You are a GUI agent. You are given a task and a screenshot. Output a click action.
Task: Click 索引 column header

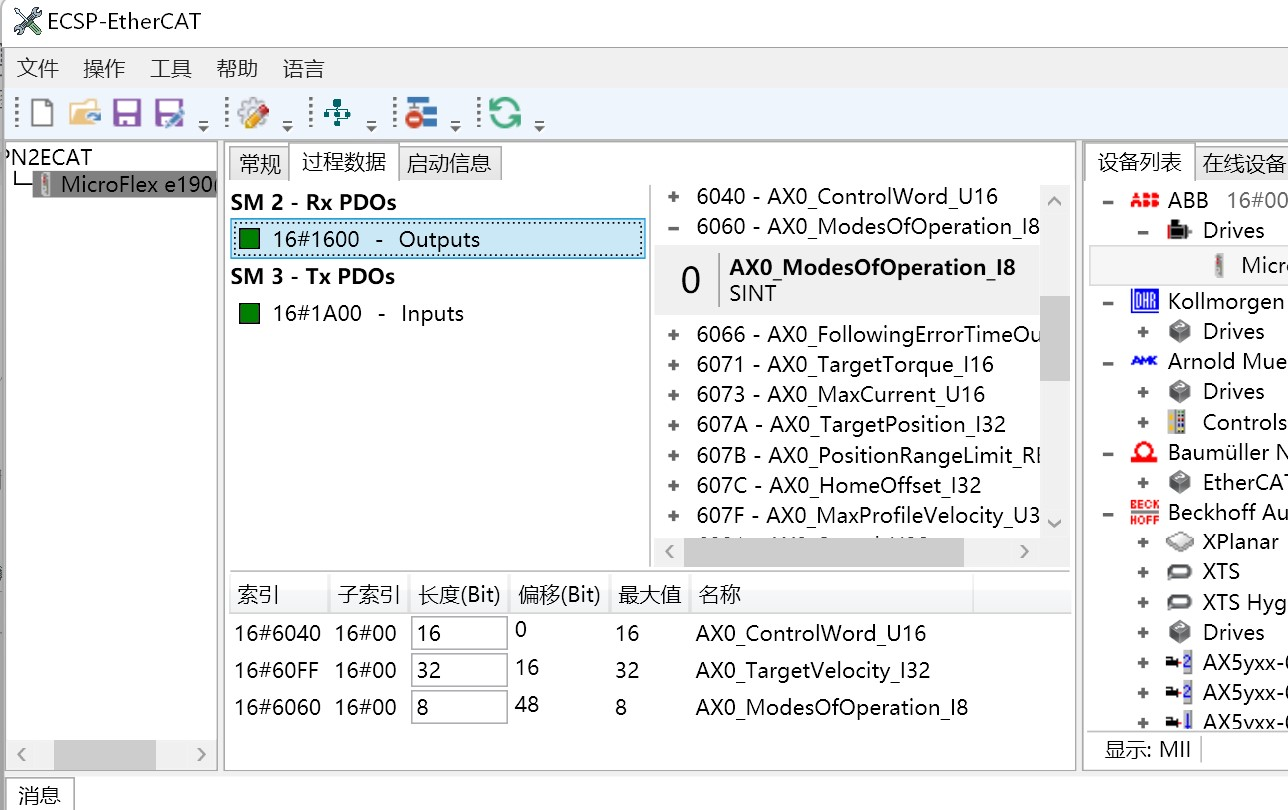[279, 594]
